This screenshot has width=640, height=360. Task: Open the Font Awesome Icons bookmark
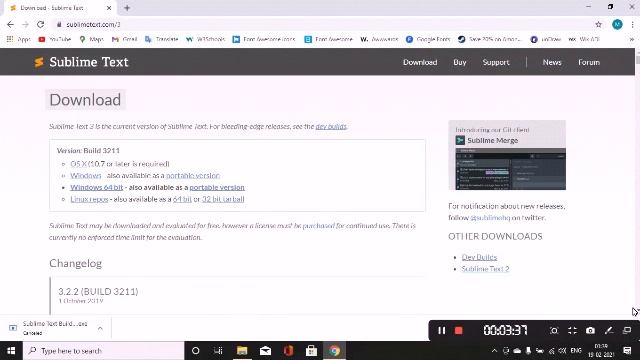(x=264, y=39)
